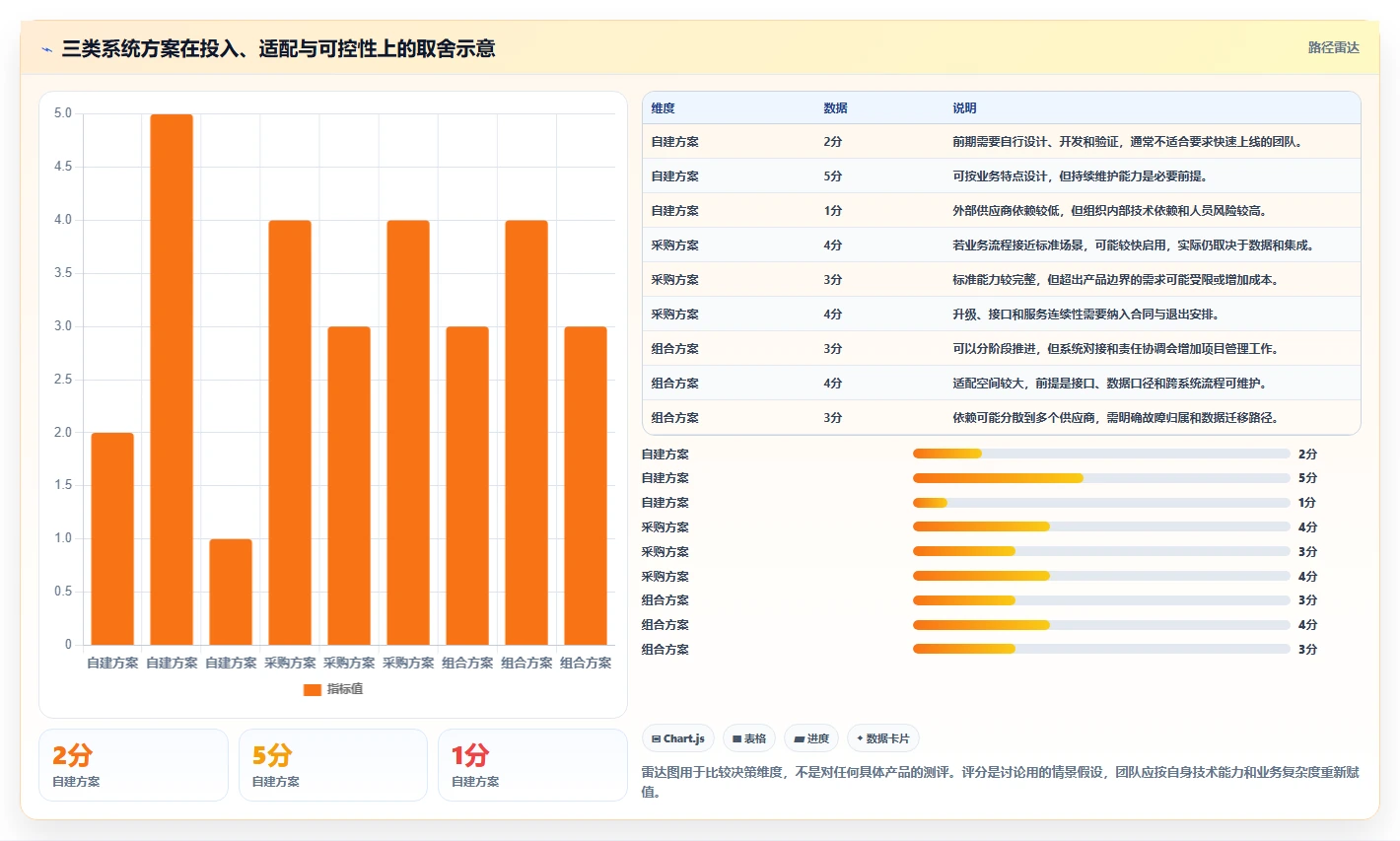Click the row about 前期需要自行设计、开发和验证
Viewport: 1400px width, 841px height.
(1002, 142)
